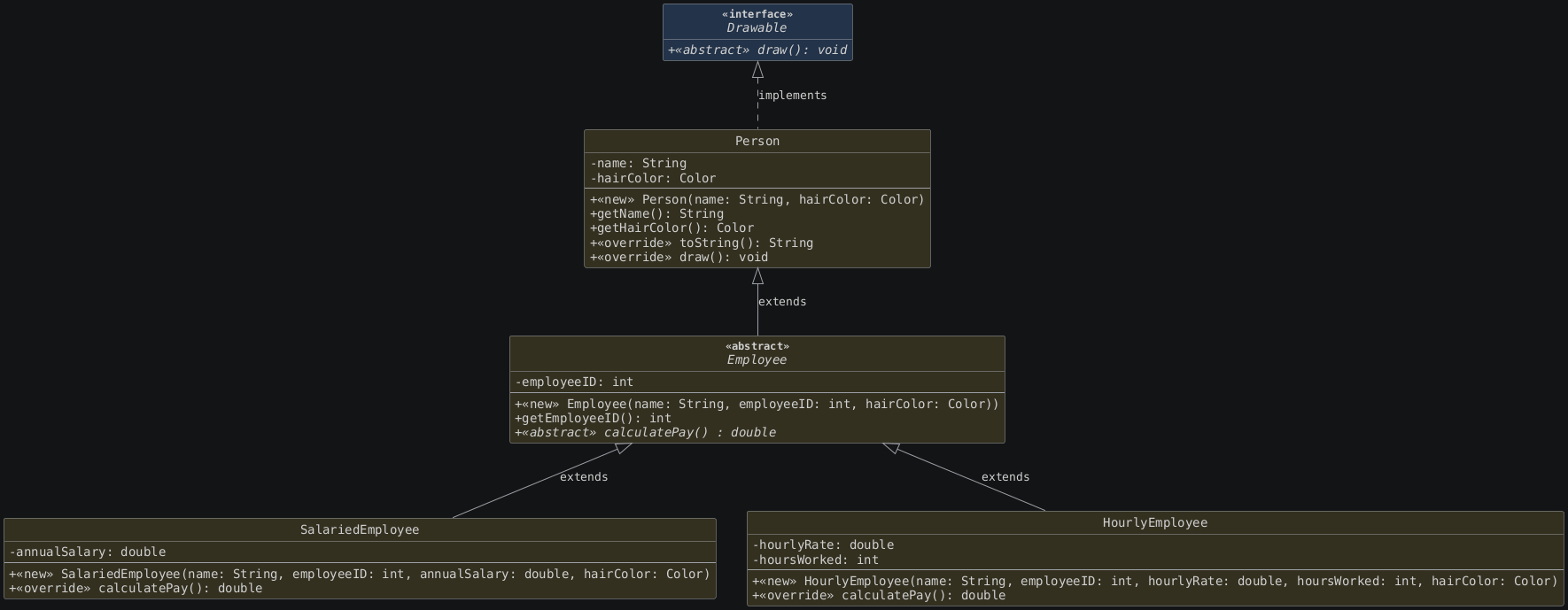
Task: Click the arrowhead from SalariedEmployee at Employee
Action: [x=624, y=448]
